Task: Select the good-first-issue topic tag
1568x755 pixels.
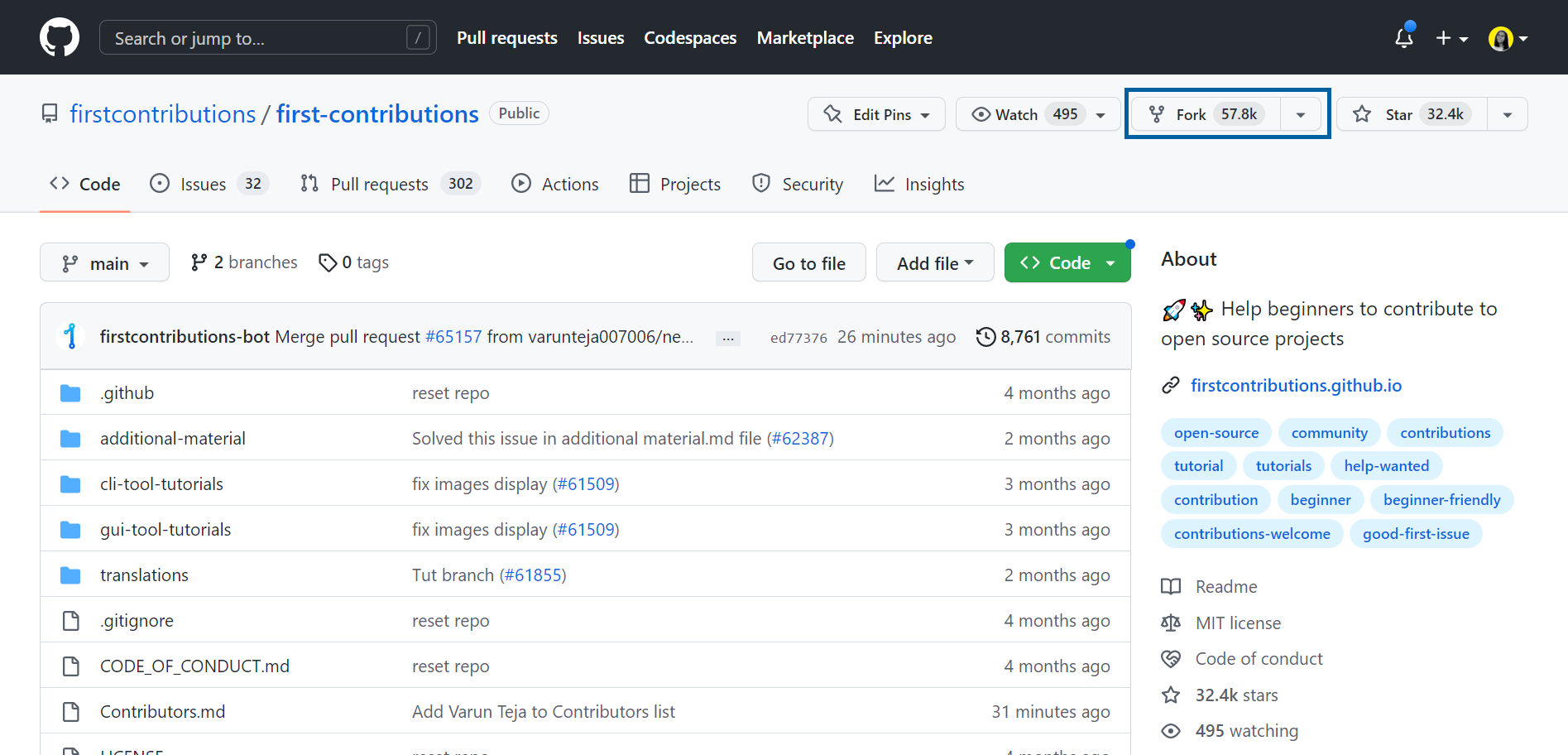Action: coord(1416,534)
